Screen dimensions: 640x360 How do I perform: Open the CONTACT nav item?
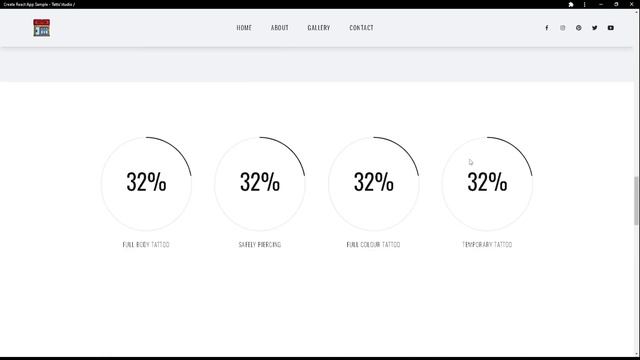[x=361, y=28]
